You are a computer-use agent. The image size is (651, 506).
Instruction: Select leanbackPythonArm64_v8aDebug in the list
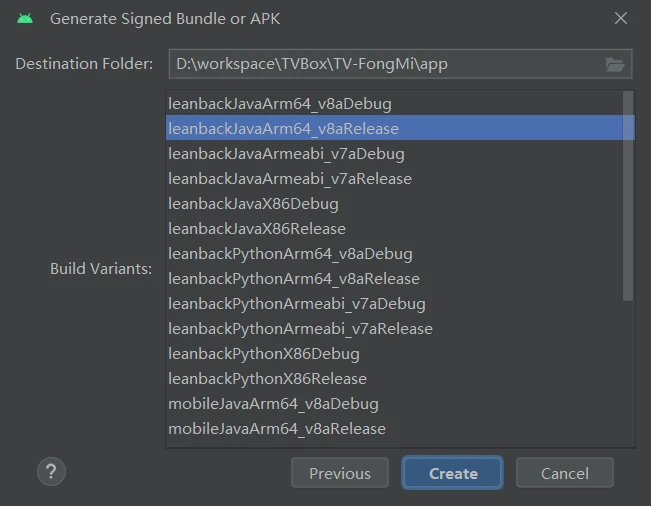290,254
